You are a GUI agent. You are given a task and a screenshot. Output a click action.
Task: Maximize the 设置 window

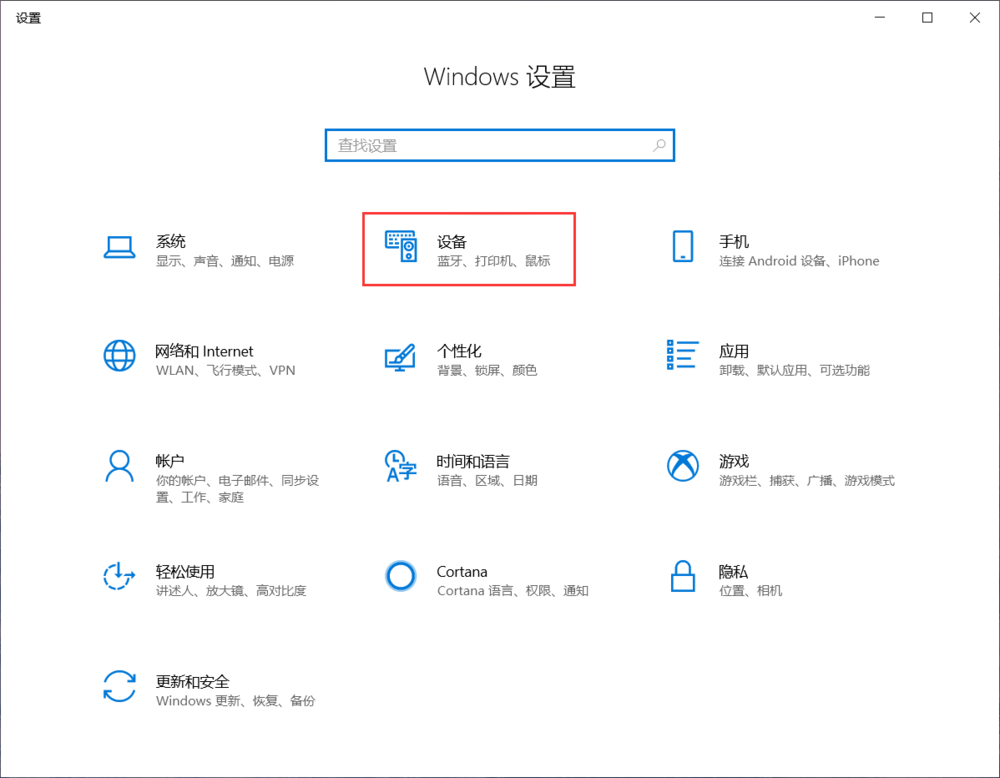pyautogui.click(x=927, y=17)
